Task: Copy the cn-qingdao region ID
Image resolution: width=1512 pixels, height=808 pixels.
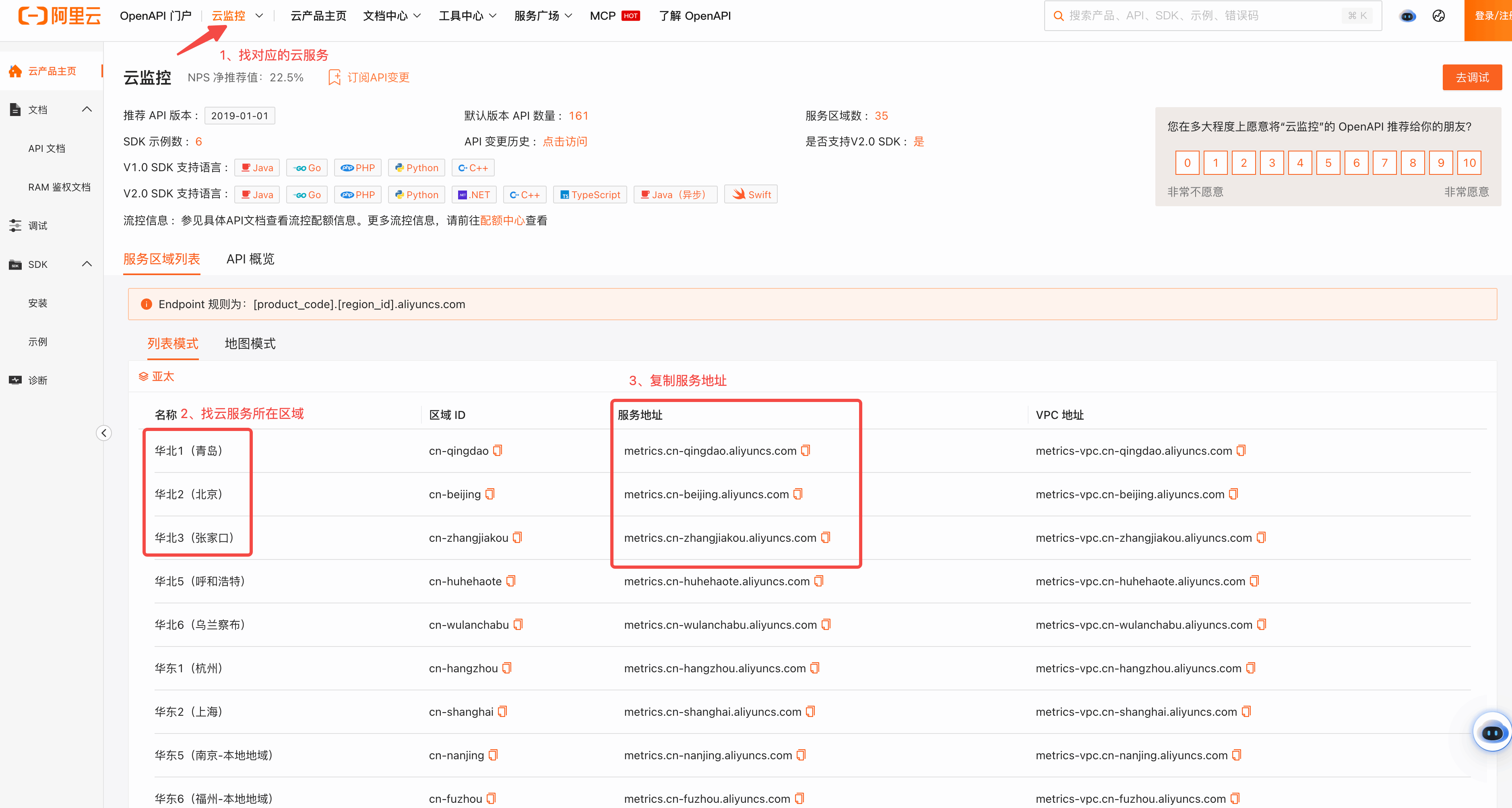Action: [x=498, y=450]
